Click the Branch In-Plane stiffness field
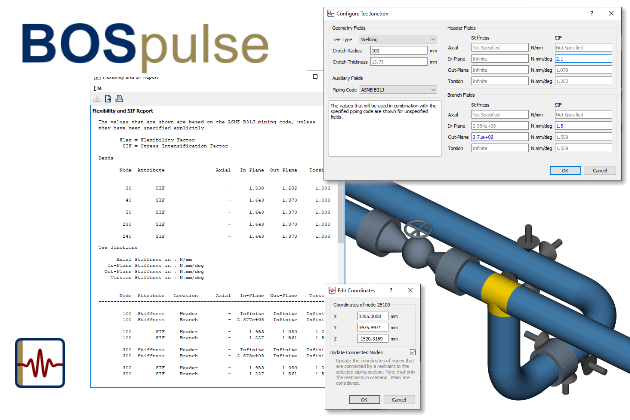 pyautogui.click(x=499, y=126)
